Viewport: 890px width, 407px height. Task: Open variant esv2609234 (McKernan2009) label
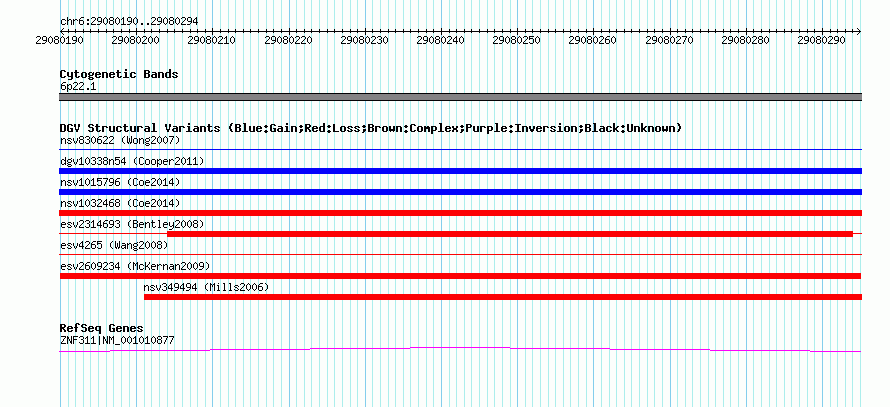tap(135, 266)
